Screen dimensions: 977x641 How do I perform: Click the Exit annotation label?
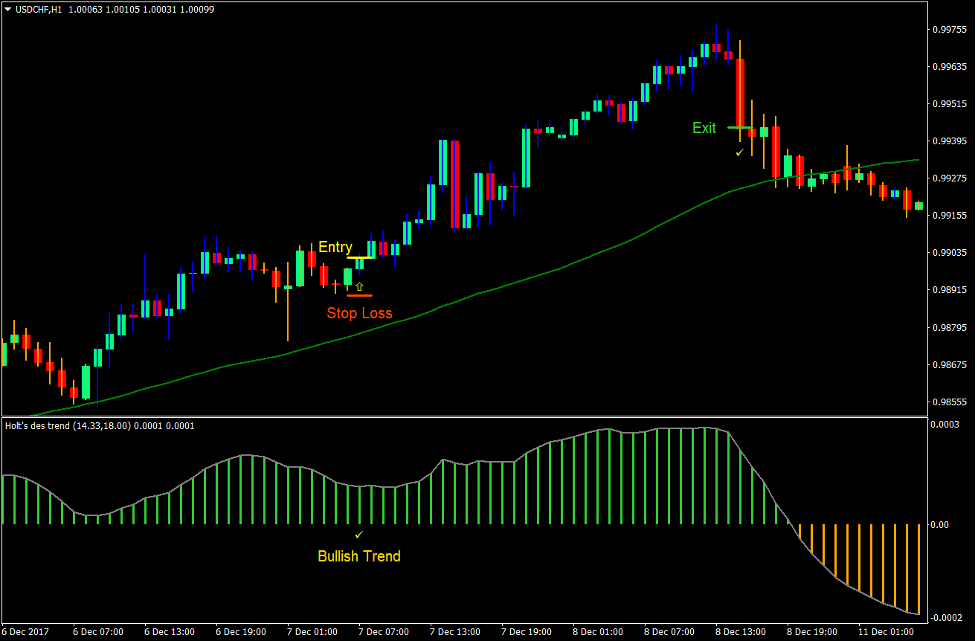point(703,128)
